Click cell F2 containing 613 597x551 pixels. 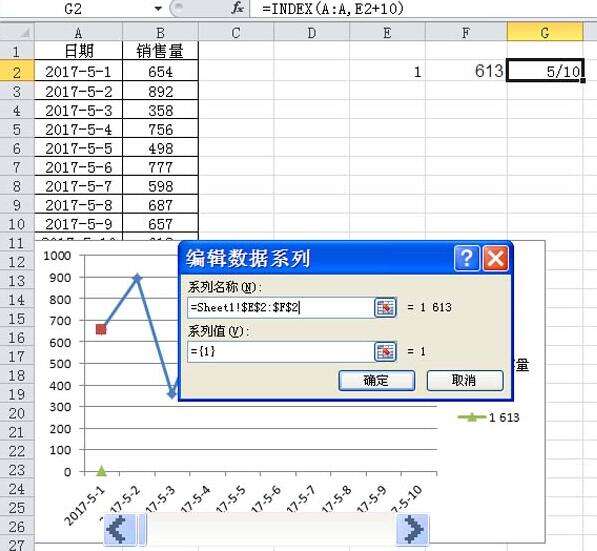pos(466,72)
